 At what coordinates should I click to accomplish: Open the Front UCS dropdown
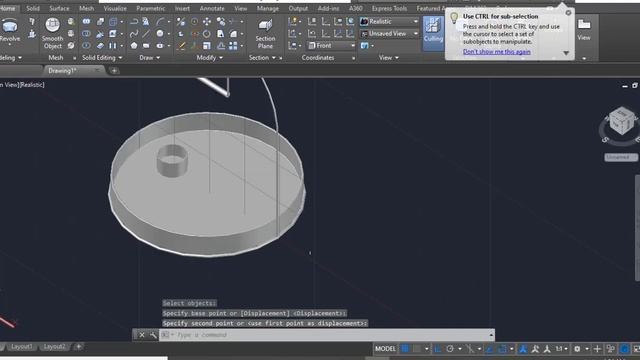(x=331, y=46)
